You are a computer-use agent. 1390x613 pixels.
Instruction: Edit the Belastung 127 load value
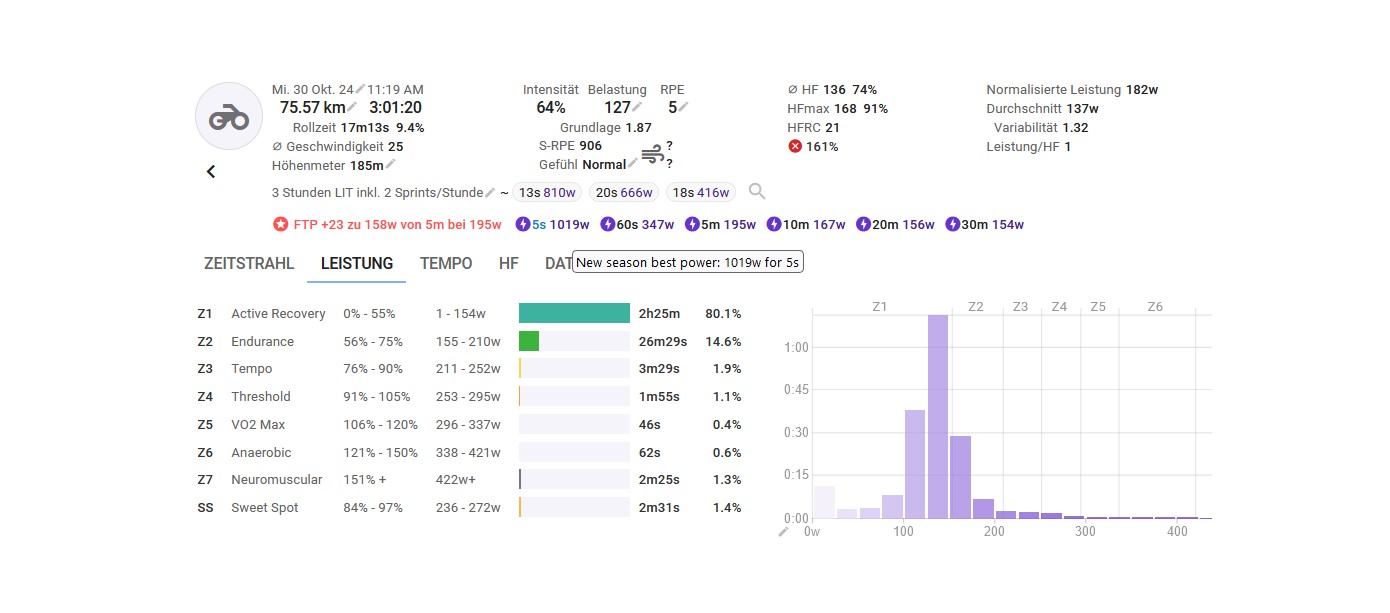(637, 108)
